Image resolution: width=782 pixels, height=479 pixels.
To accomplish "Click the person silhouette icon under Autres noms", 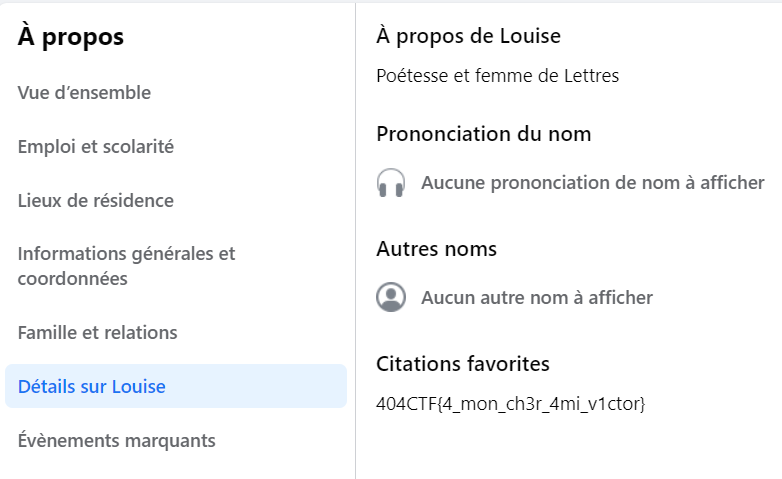I will click(x=391, y=297).
